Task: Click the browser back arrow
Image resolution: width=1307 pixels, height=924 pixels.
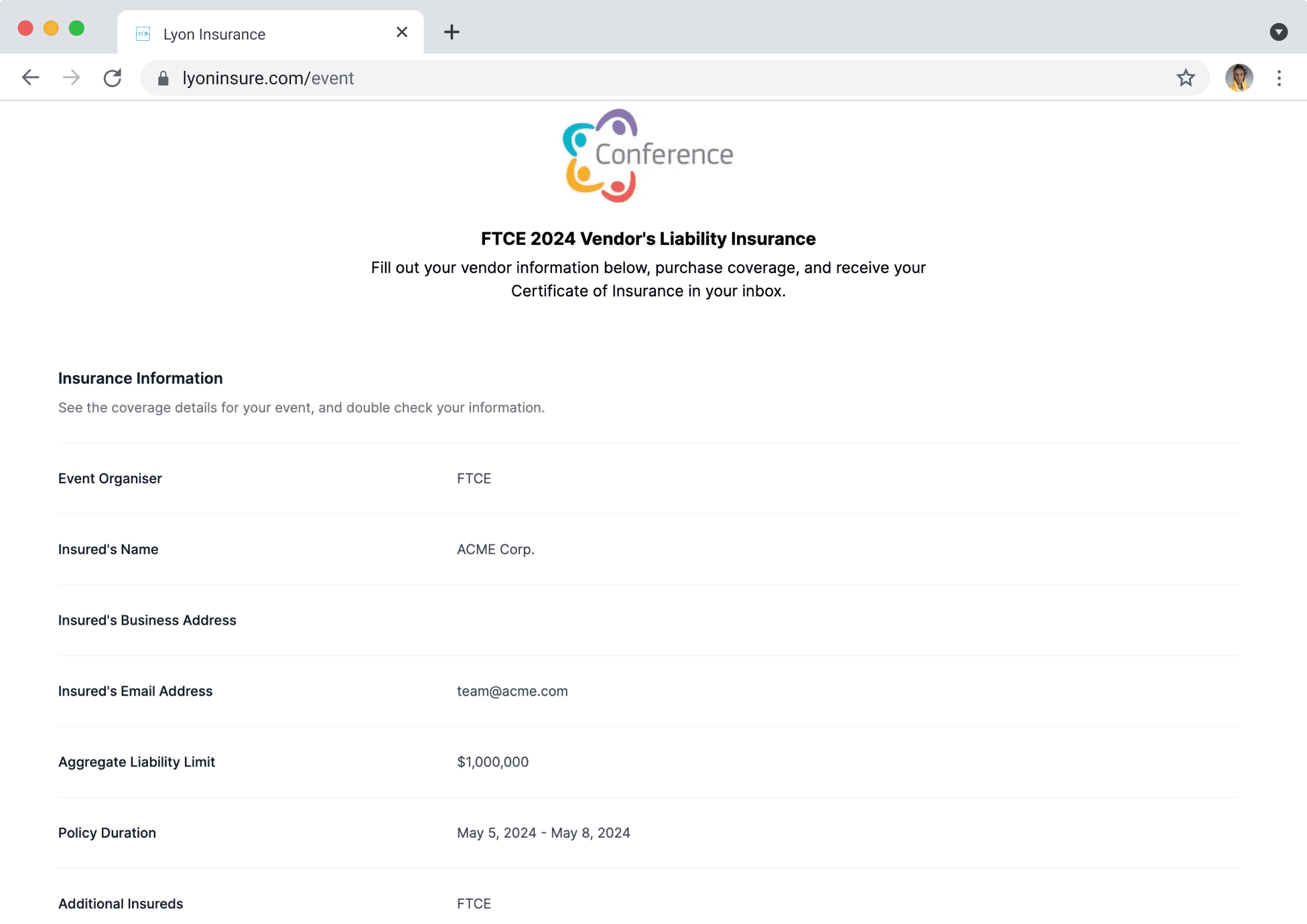Action: [30, 78]
